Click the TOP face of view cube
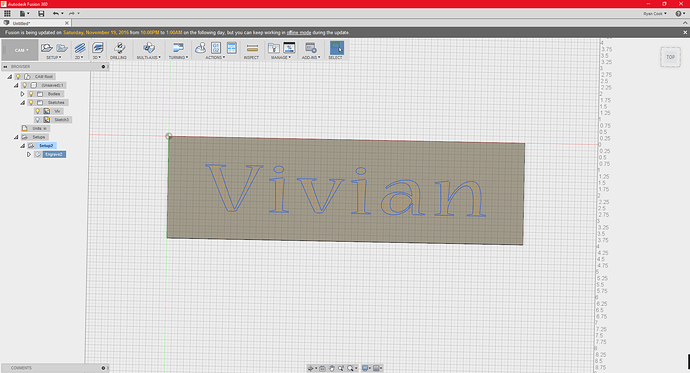This screenshot has width=690, height=373. coord(670,57)
